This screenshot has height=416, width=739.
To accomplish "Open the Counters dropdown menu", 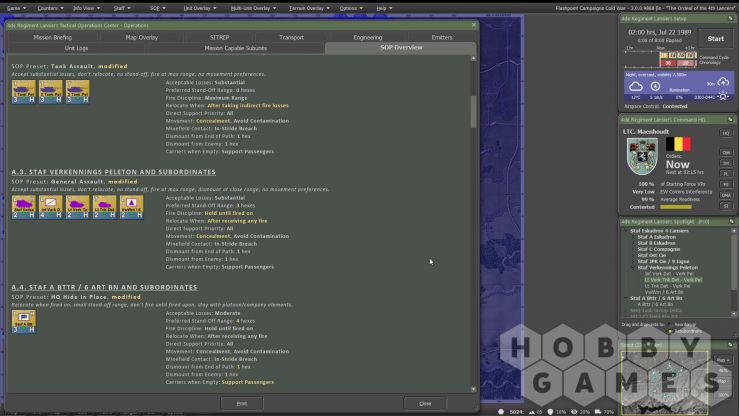I will click(50, 8).
